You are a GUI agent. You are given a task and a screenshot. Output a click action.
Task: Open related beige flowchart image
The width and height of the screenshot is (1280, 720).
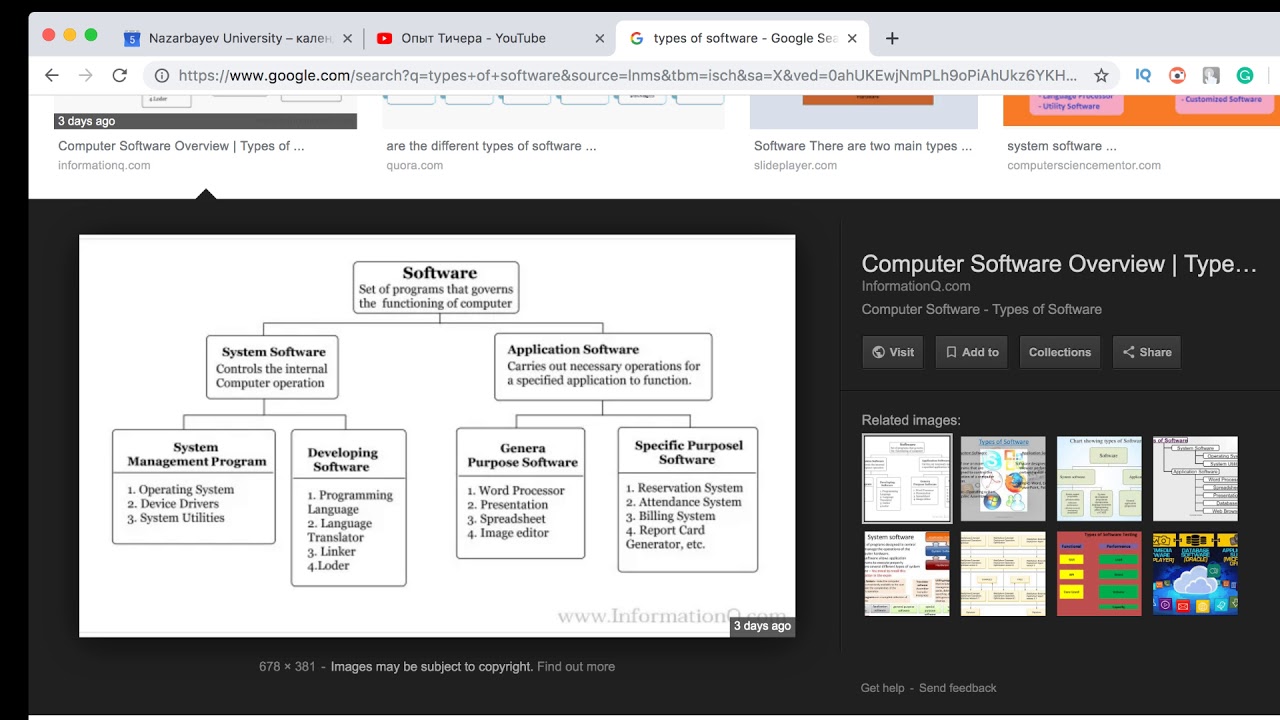1003,574
